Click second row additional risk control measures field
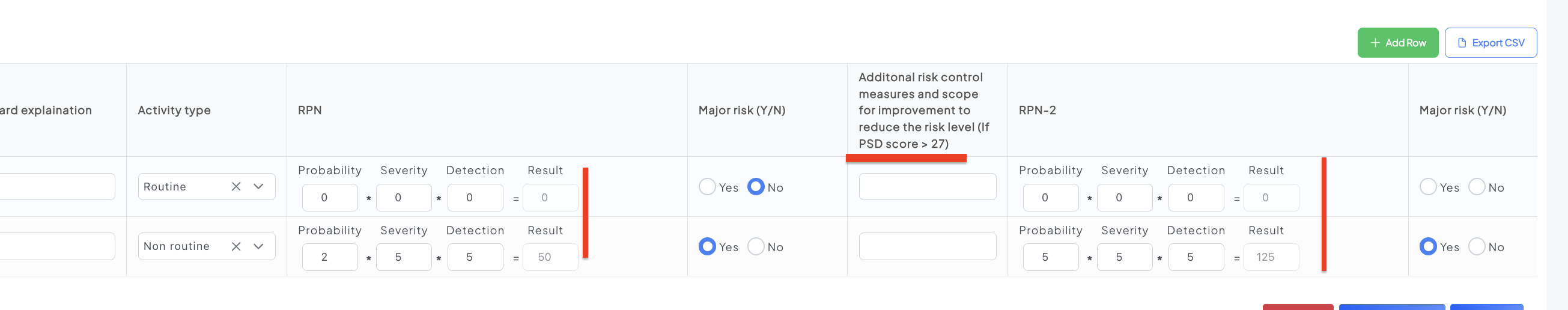Viewport: 1568px width, 310px height. [927, 246]
